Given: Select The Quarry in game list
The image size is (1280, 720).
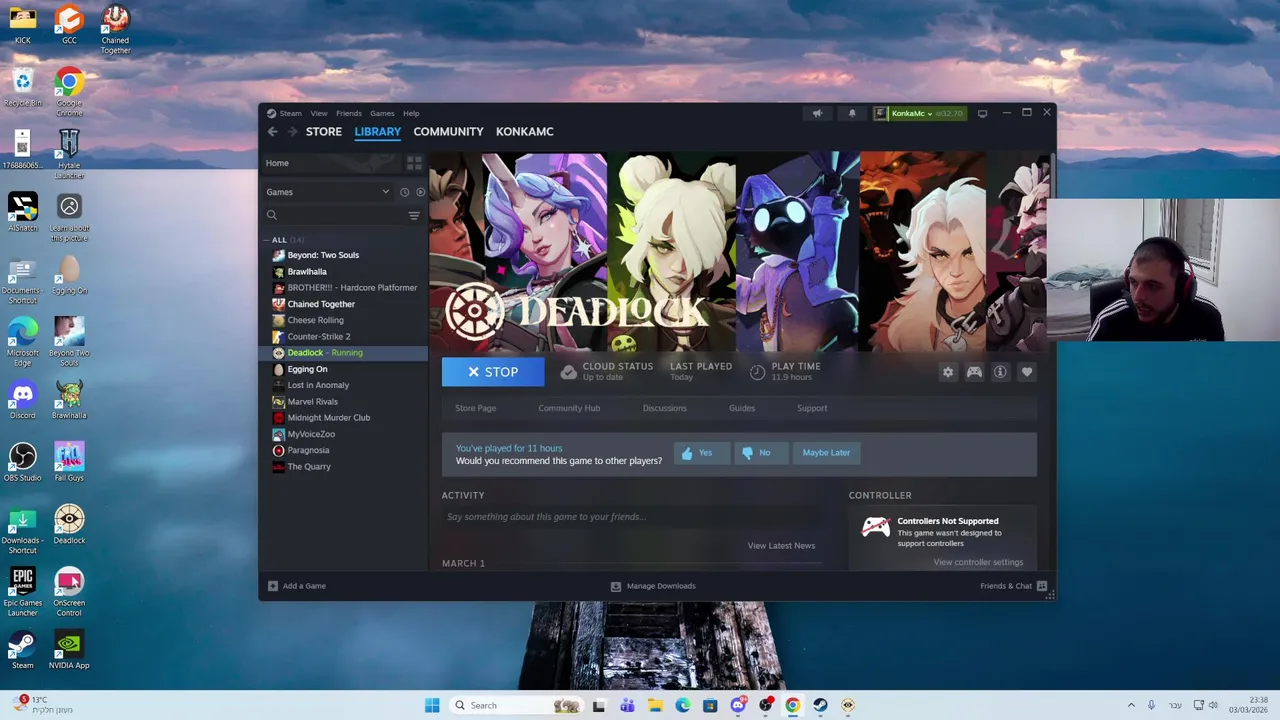Looking at the screenshot, I should 344,466.
